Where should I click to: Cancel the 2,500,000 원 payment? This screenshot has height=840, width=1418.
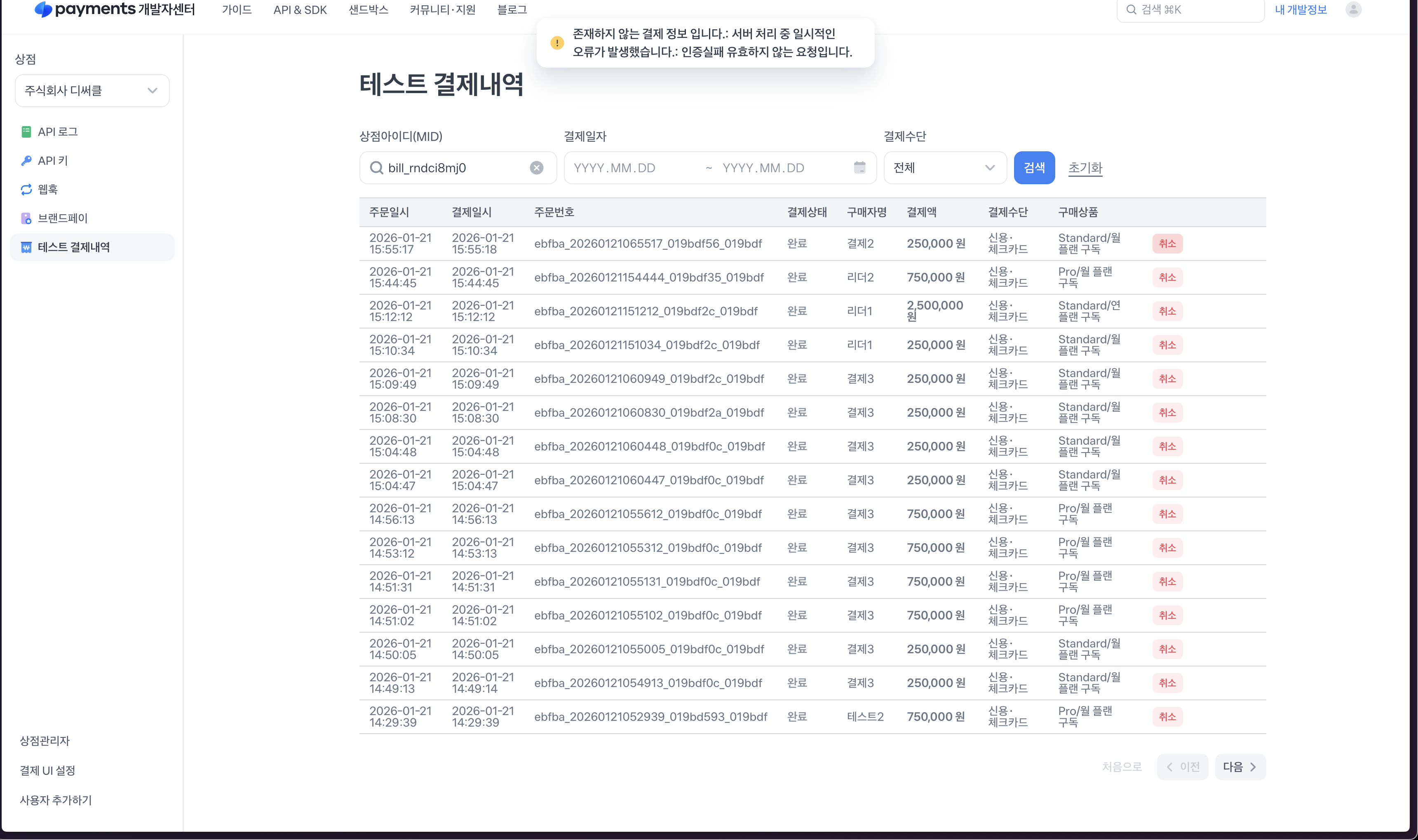tap(1167, 311)
